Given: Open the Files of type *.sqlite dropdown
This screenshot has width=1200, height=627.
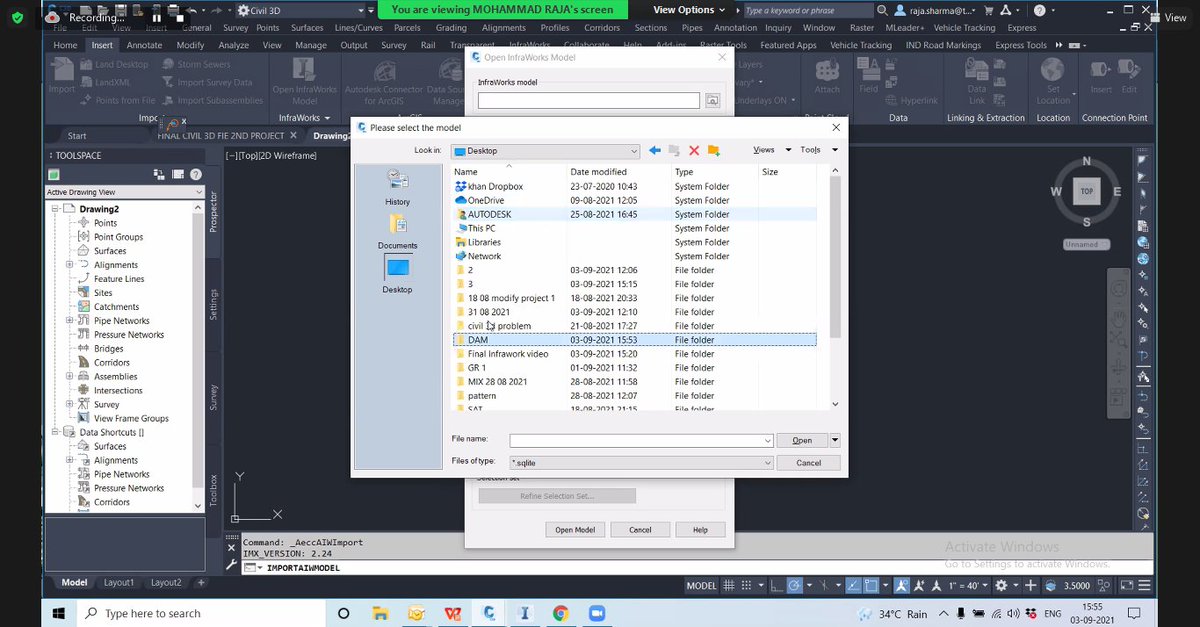Looking at the screenshot, I should point(767,463).
